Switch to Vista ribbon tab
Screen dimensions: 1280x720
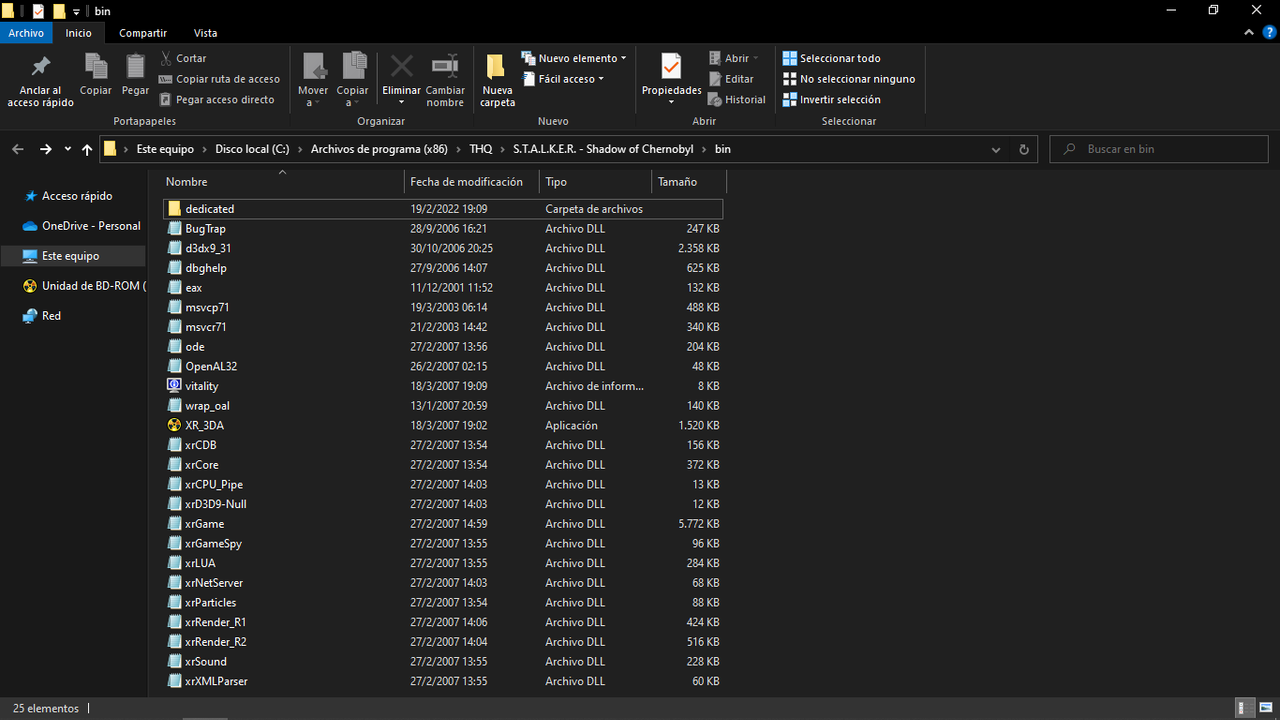(x=205, y=33)
